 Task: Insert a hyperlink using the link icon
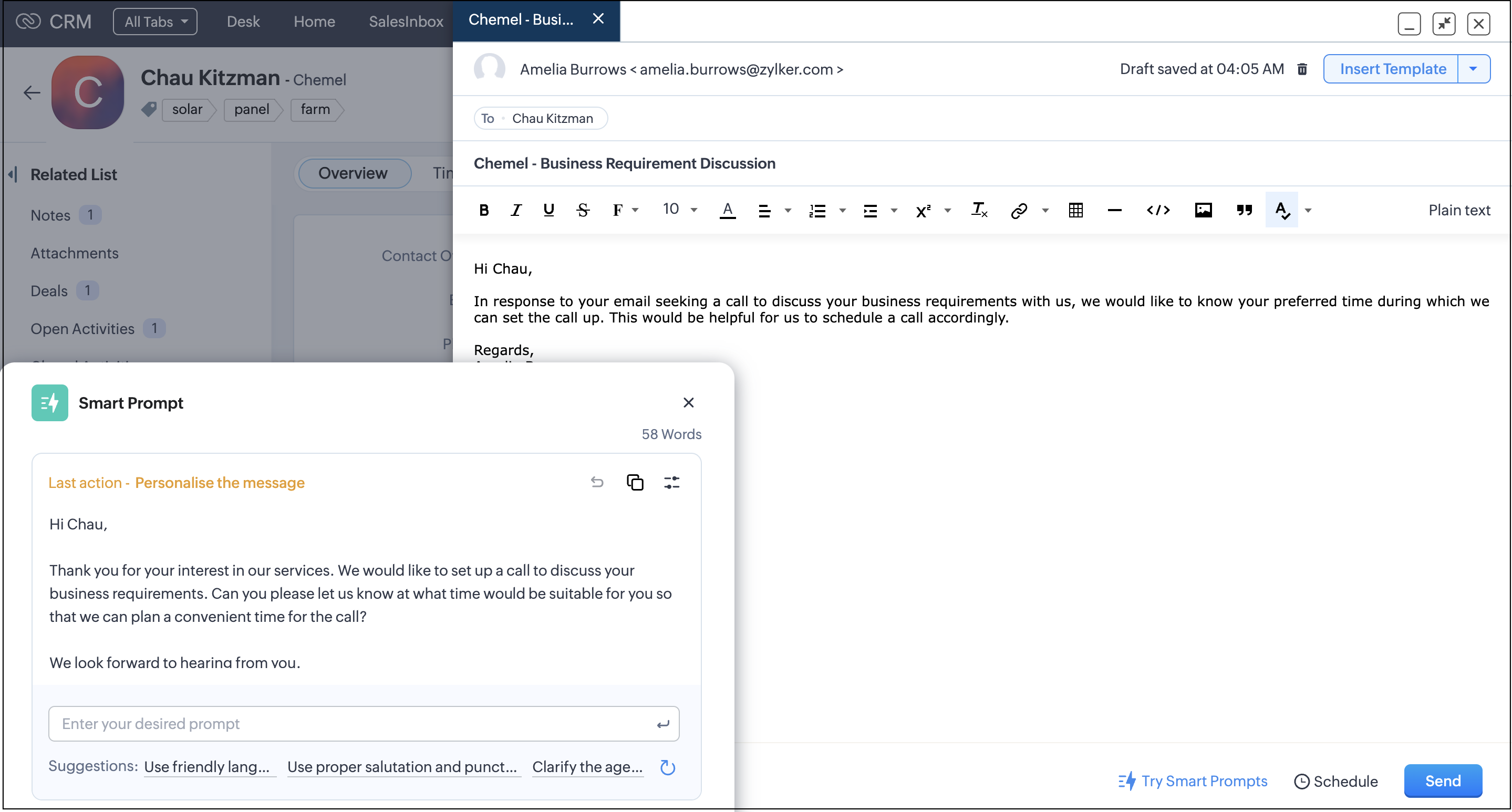[1019, 210]
